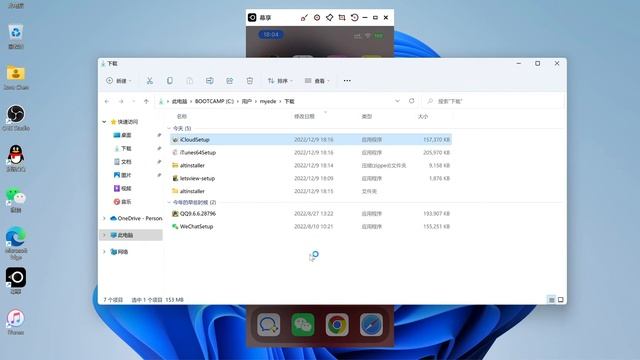Click the crop screenshot icon in mirroring window
The image size is (640, 360).
342,18
